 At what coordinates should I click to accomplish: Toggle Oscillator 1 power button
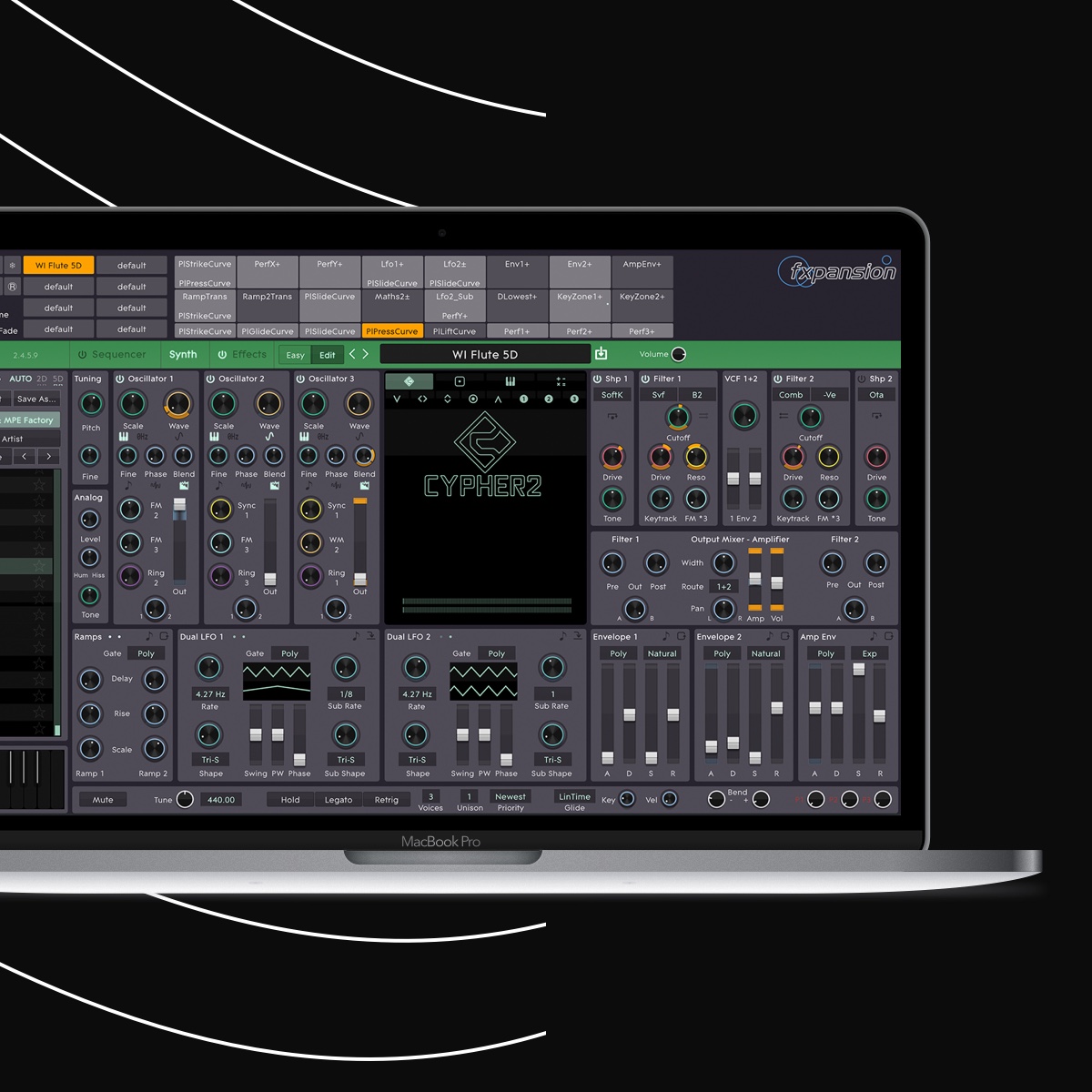pos(121,379)
